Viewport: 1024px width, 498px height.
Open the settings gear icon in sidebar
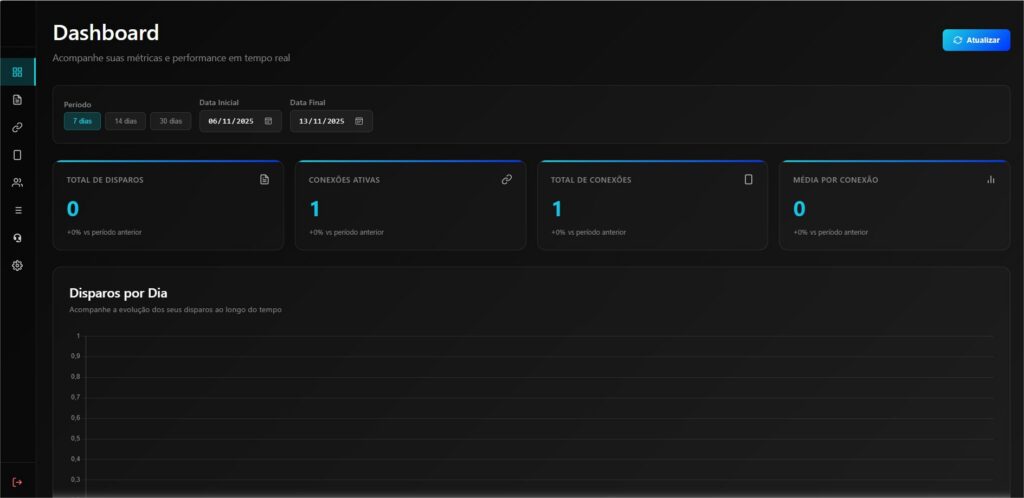tap(17, 265)
